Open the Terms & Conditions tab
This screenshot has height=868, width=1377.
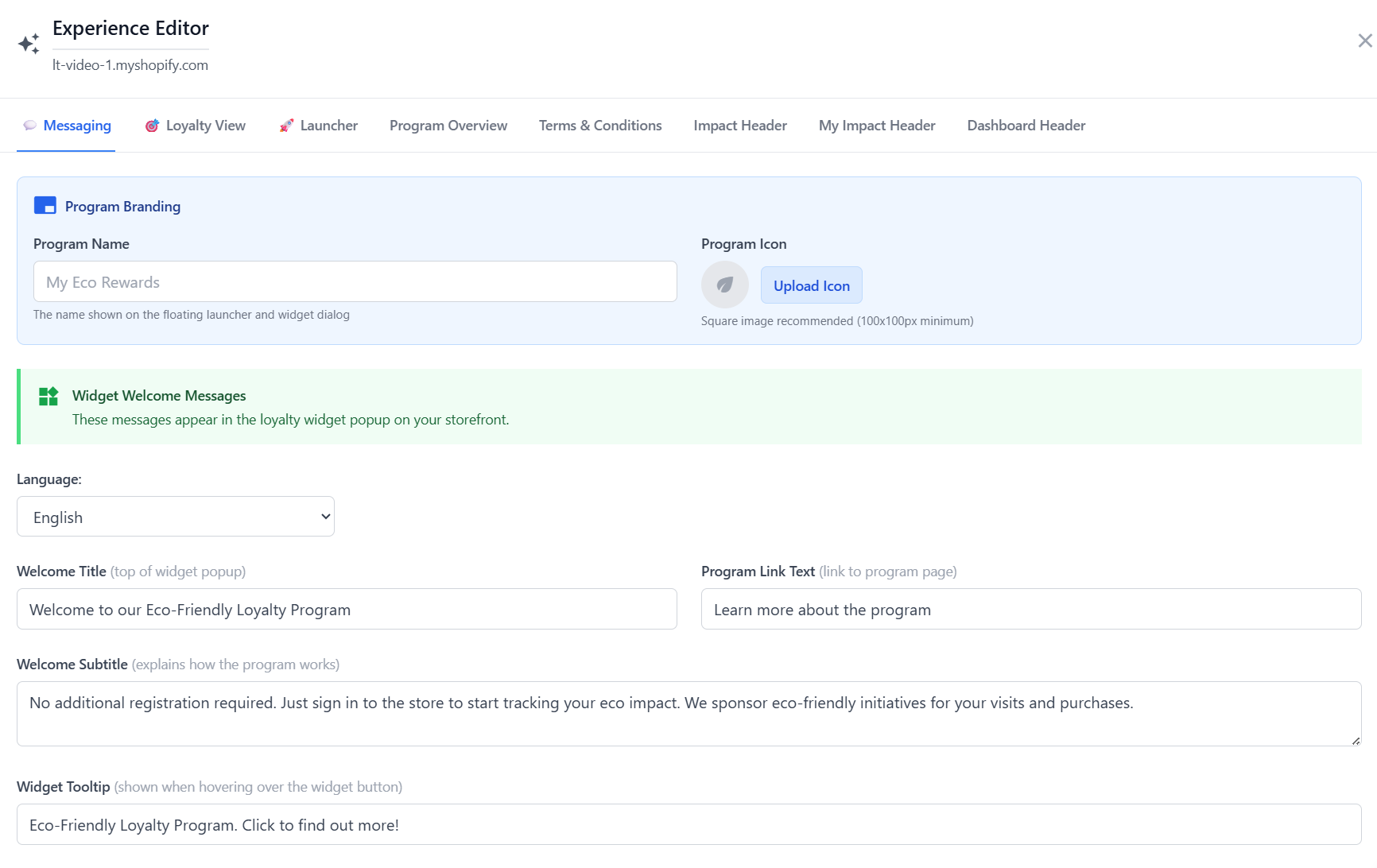tap(599, 125)
